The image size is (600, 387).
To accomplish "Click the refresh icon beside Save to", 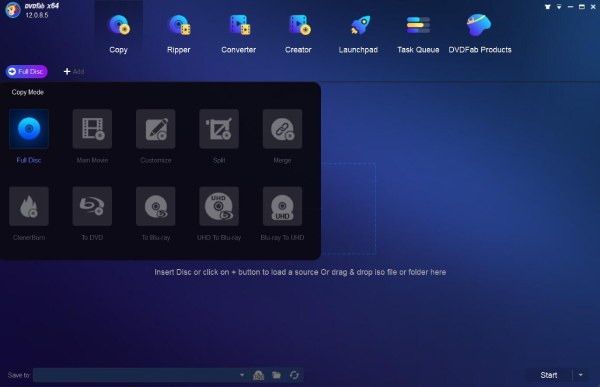I will 294,375.
